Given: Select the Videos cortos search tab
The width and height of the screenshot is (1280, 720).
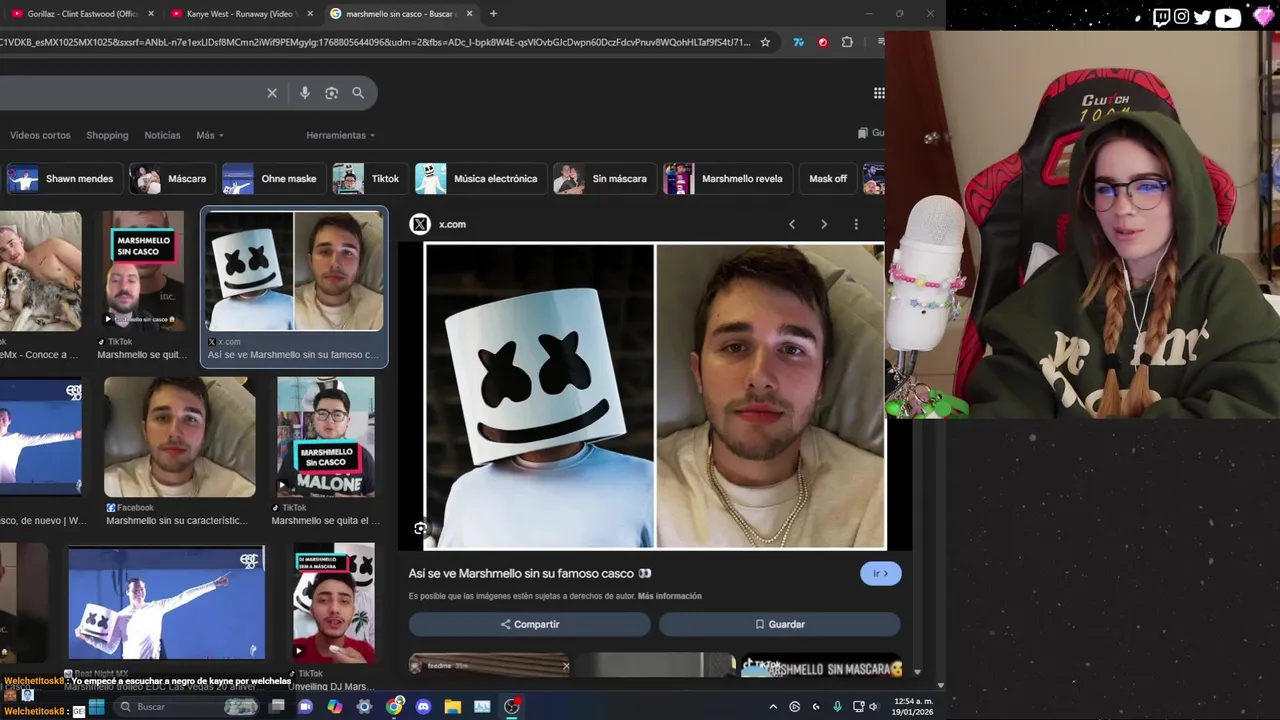Looking at the screenshot, I should 40,135.
